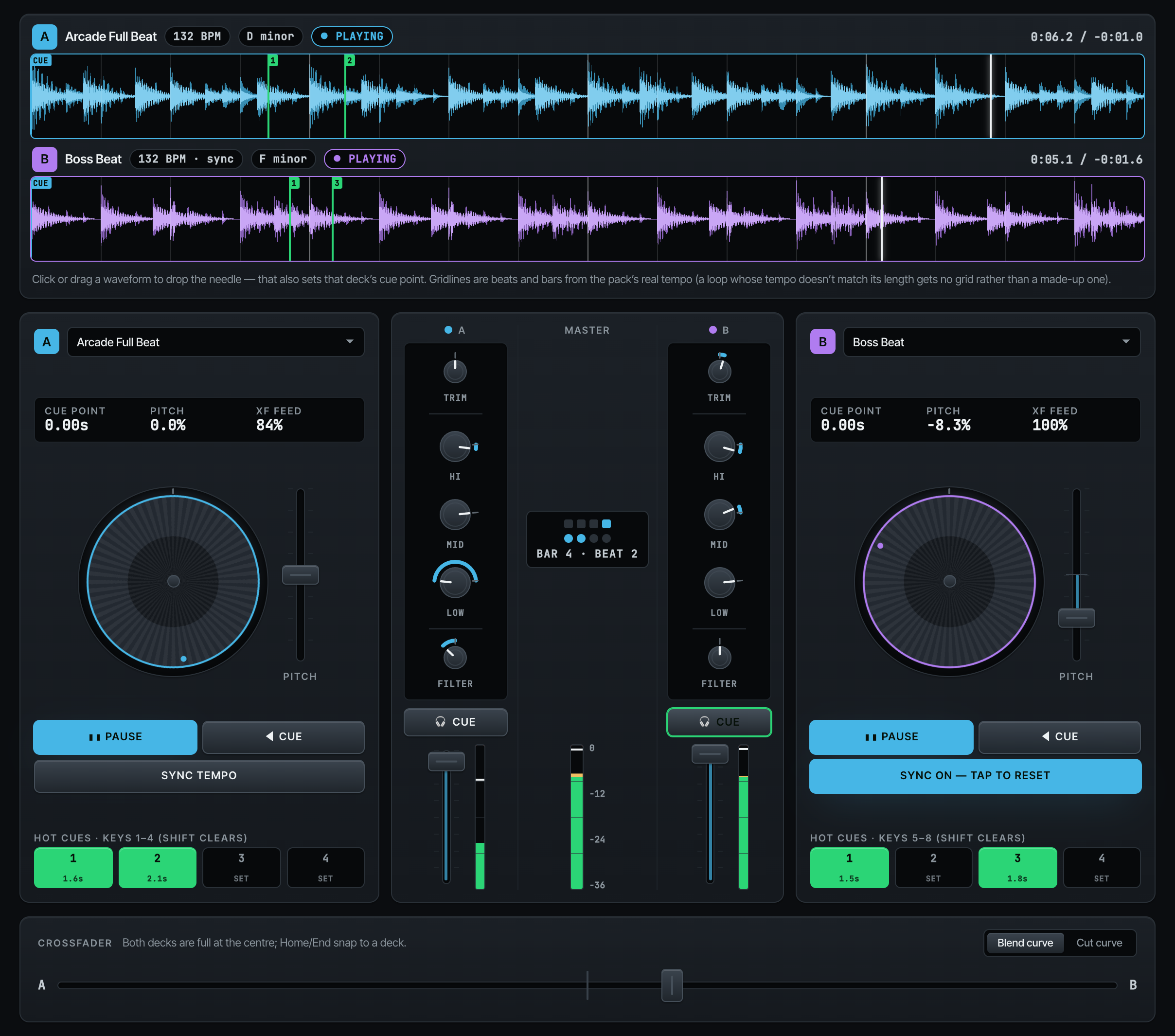Screen dimensions: 1175x1036
Task: Adjust the Deck B HI EQ knob
Action: (x=719, y=446)
